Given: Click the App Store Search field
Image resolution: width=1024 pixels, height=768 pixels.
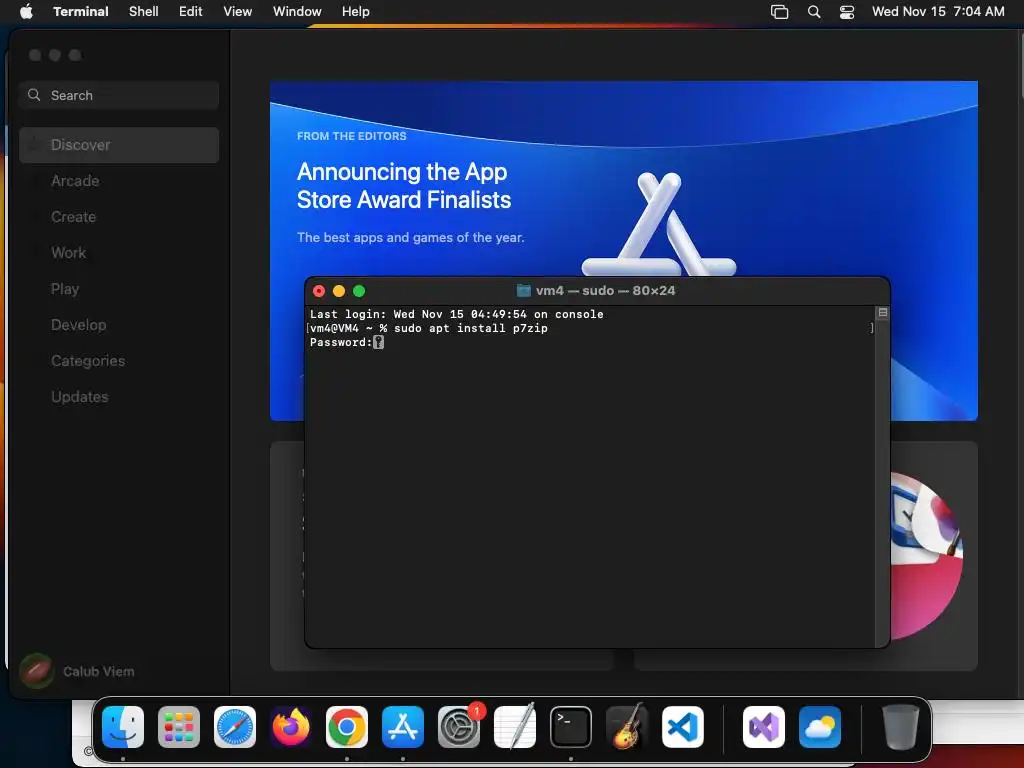Looking at the screenshot, I should [119, 95].
